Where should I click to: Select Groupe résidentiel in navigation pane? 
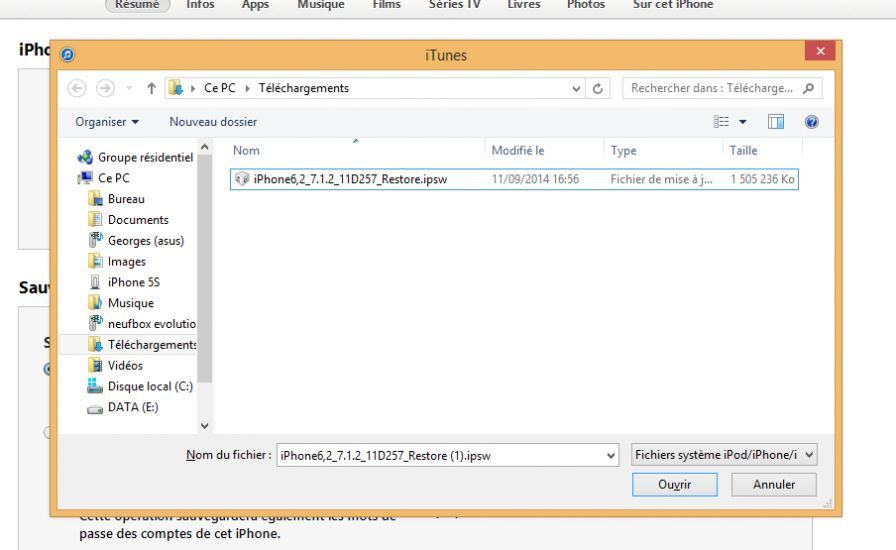[x=136, y=157]
